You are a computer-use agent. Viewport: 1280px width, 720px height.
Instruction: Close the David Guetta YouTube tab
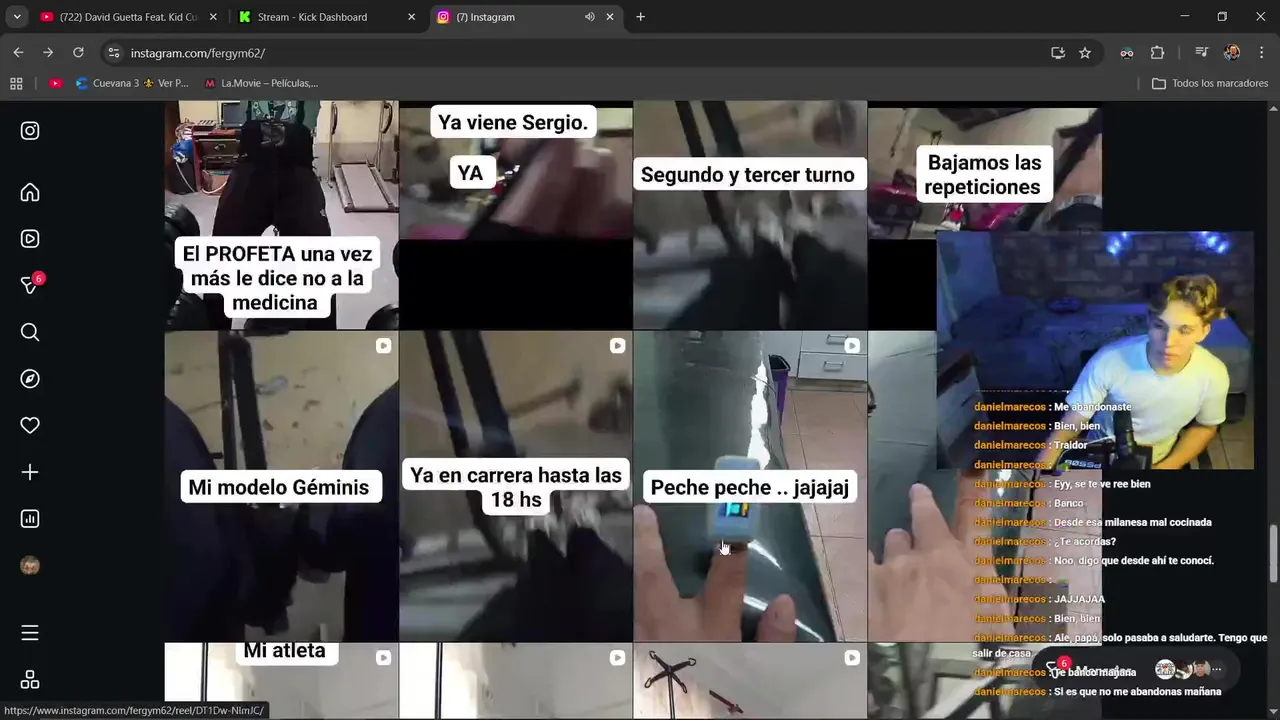(x=212, y=17)
